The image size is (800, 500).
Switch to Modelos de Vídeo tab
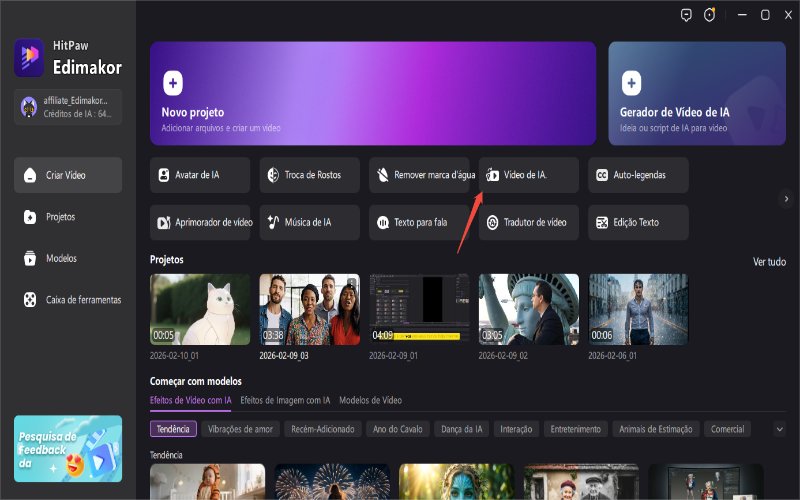(x=370, y=401)
